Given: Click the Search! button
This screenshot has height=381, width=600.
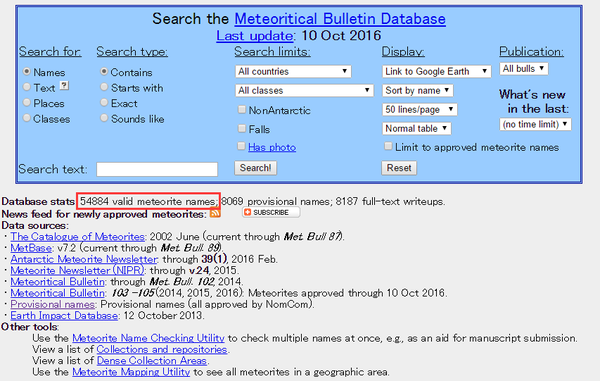Looking at the screenshot, I should [x=255, y=168].
